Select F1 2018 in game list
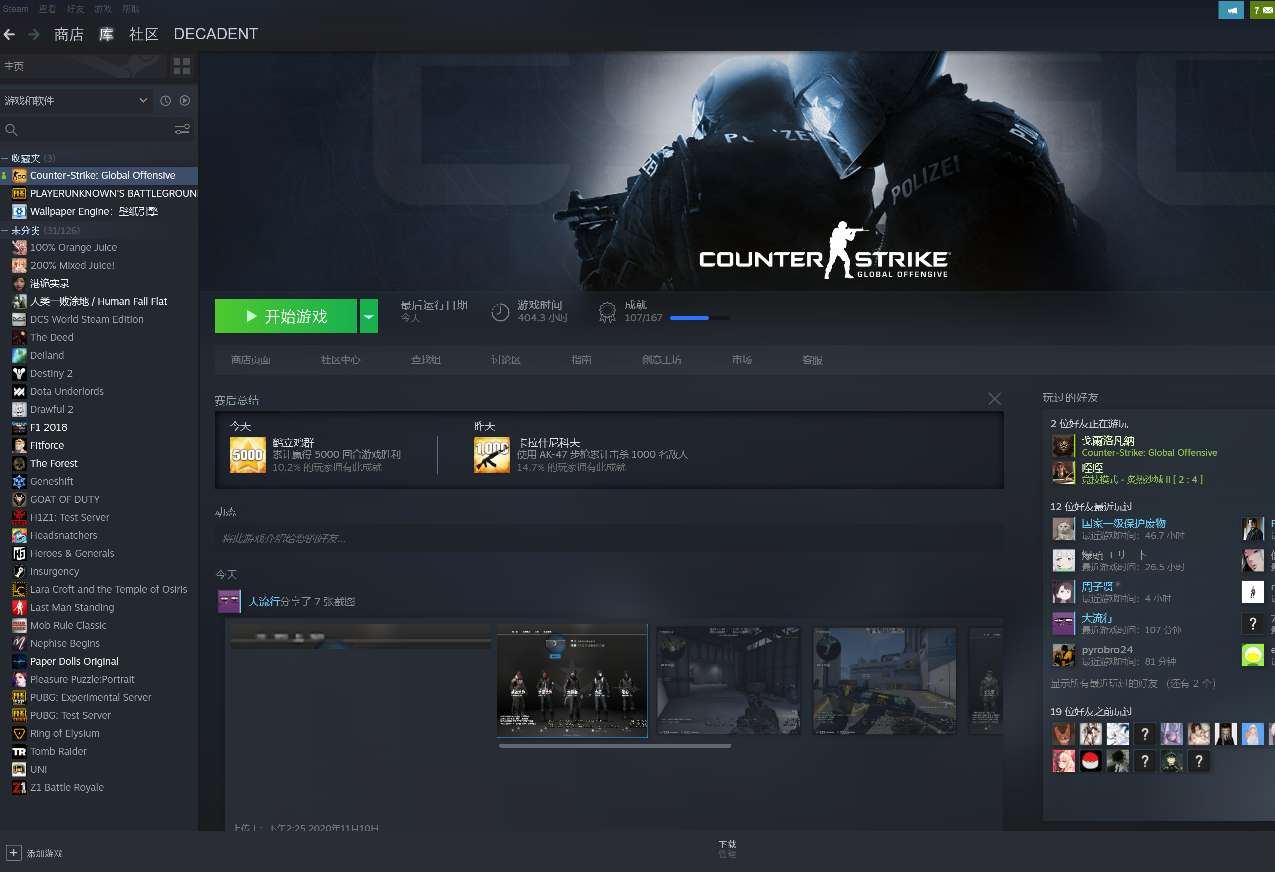Image resolution: width=1275 pixels, height=872 pixels. [49, 427]
